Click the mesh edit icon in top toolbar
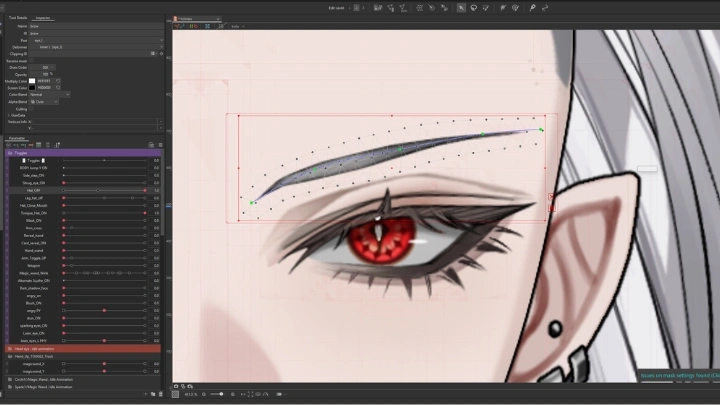This screenshot has width=720, height=405. tap(391, 8)
